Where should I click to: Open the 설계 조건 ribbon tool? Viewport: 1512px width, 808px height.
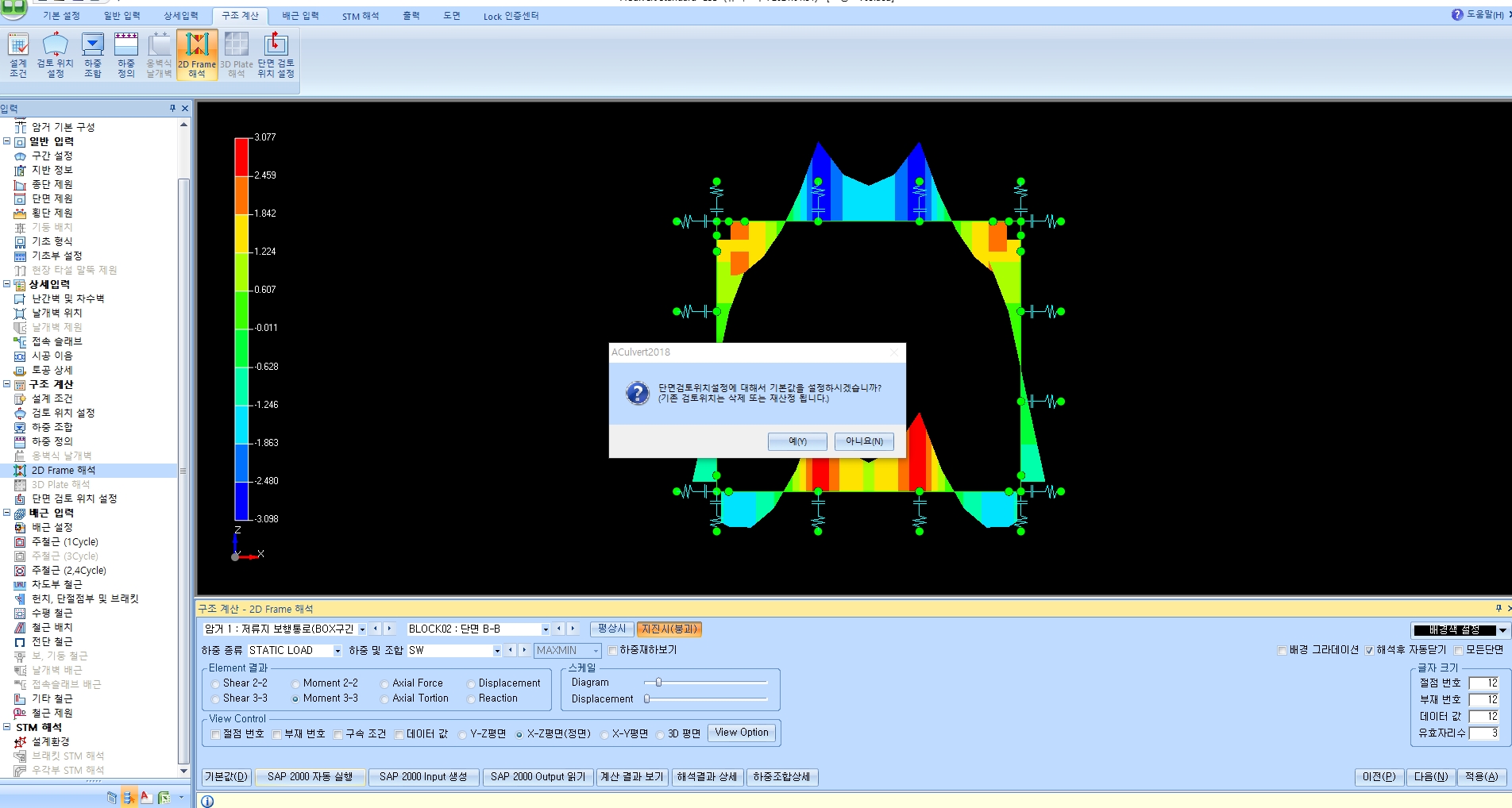[x=18, y=54]
